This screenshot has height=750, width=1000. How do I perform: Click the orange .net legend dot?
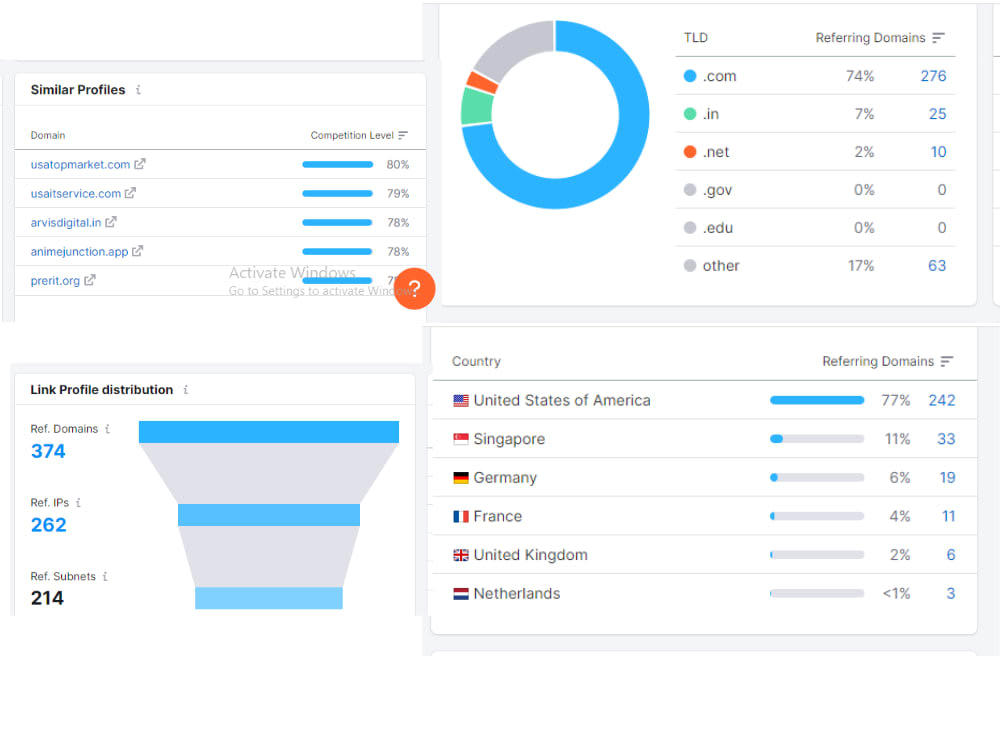click(689, 152)
